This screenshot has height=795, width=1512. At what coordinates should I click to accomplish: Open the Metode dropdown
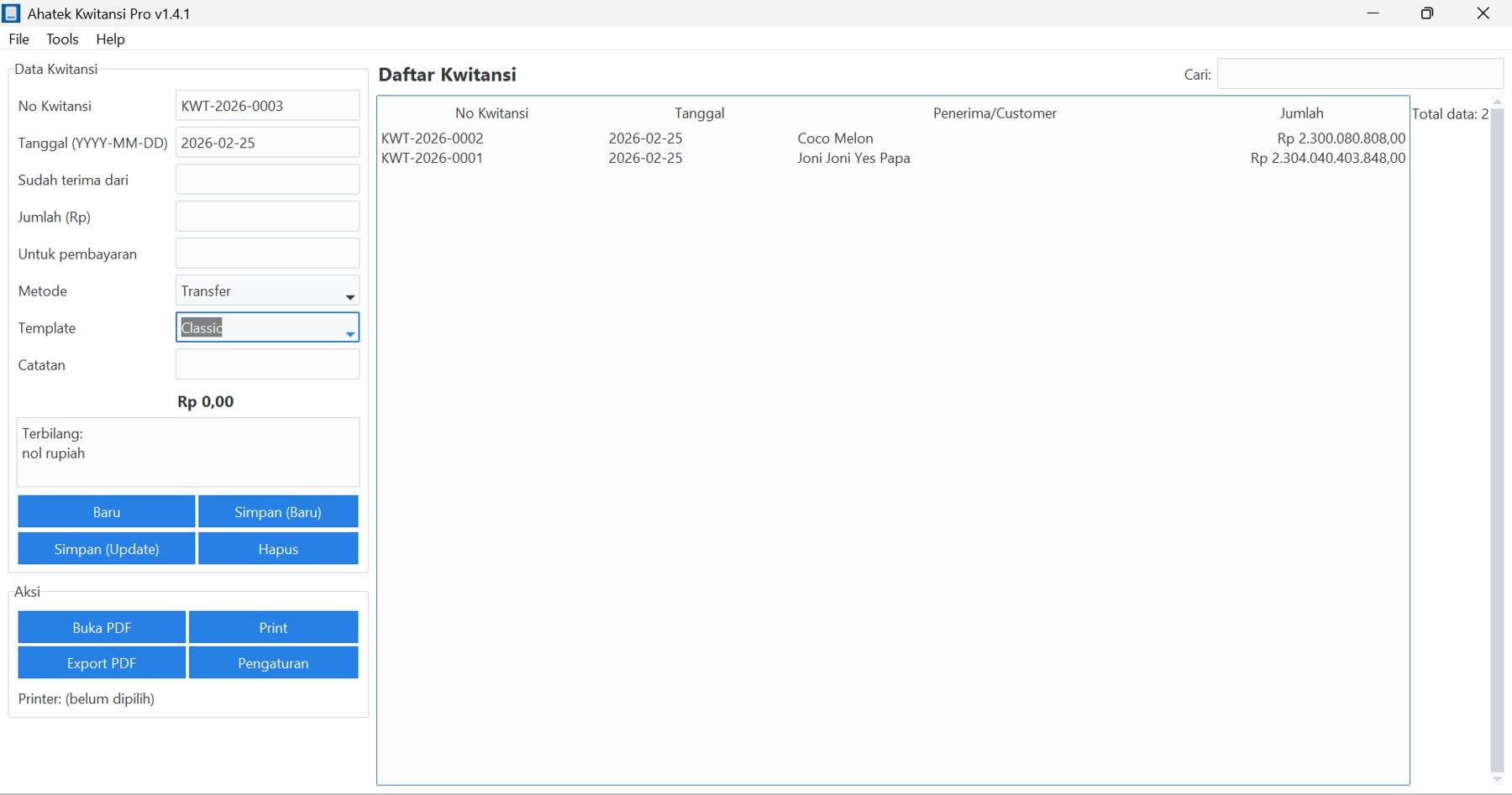pyautogui.click(x=267, y=291)
